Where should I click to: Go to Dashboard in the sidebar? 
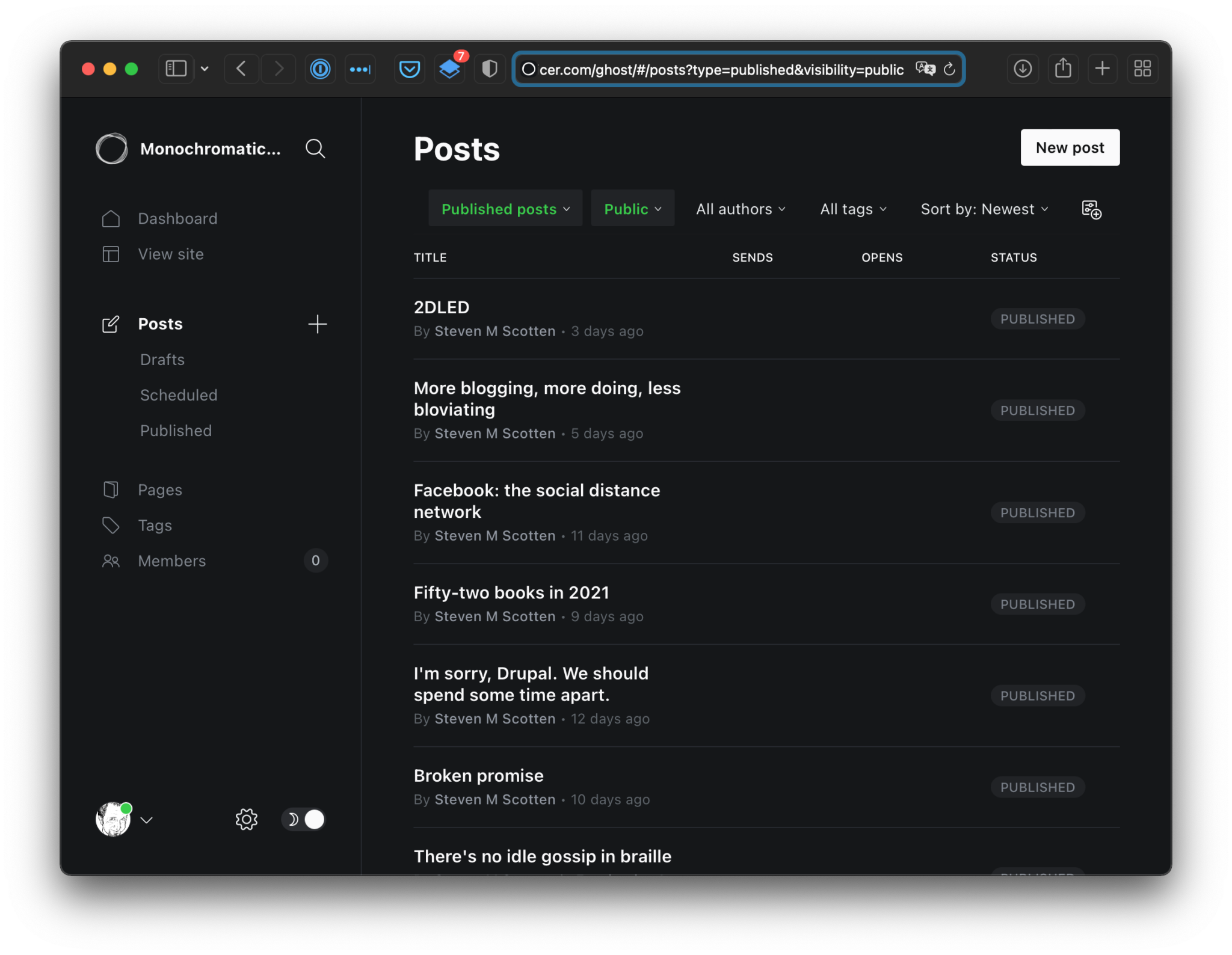[177, 218]
